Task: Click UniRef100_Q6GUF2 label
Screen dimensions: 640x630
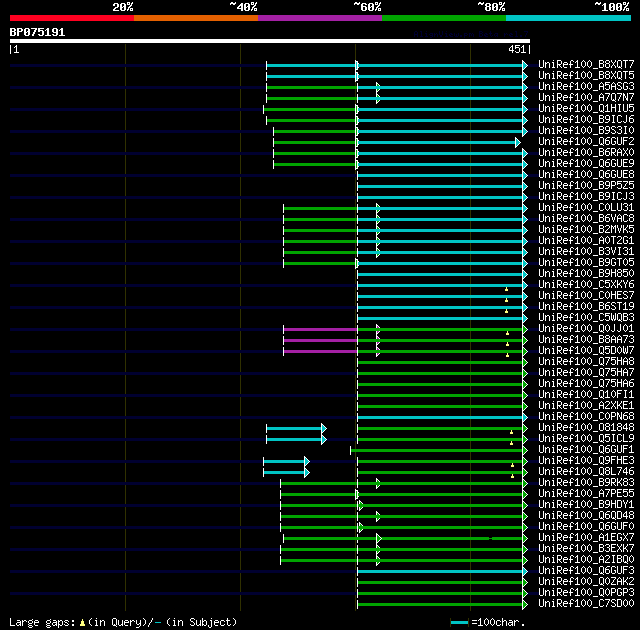Action: [x=586, y=142]
